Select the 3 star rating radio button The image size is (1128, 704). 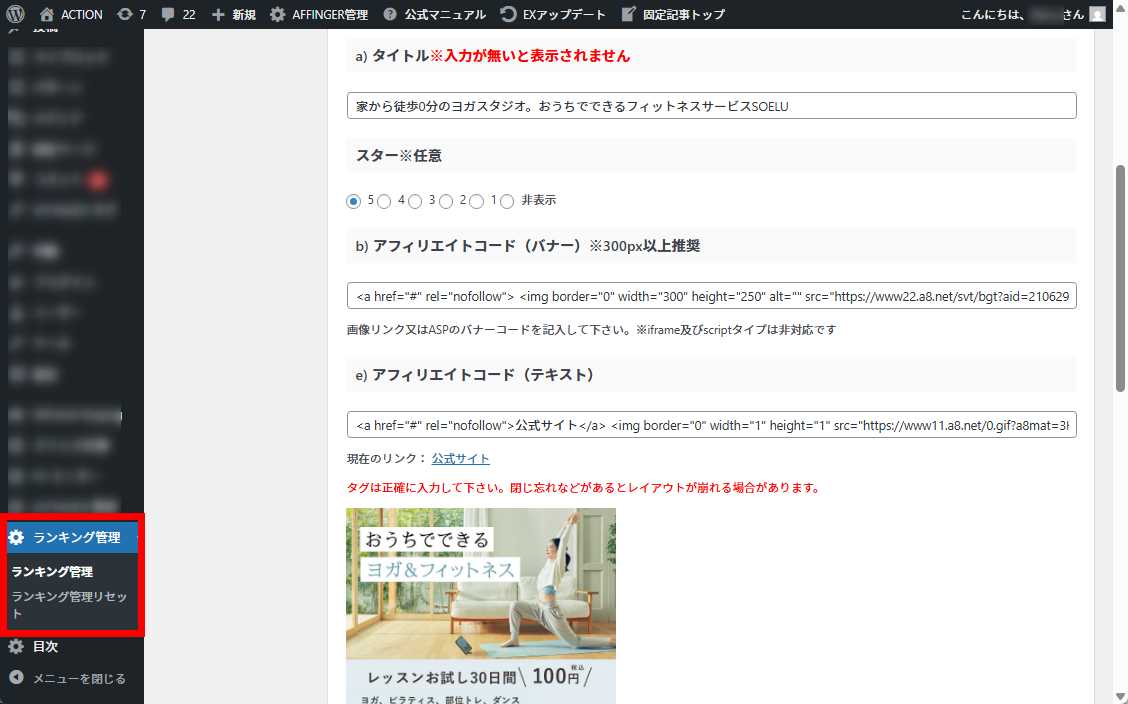click(x=415, y=201)
